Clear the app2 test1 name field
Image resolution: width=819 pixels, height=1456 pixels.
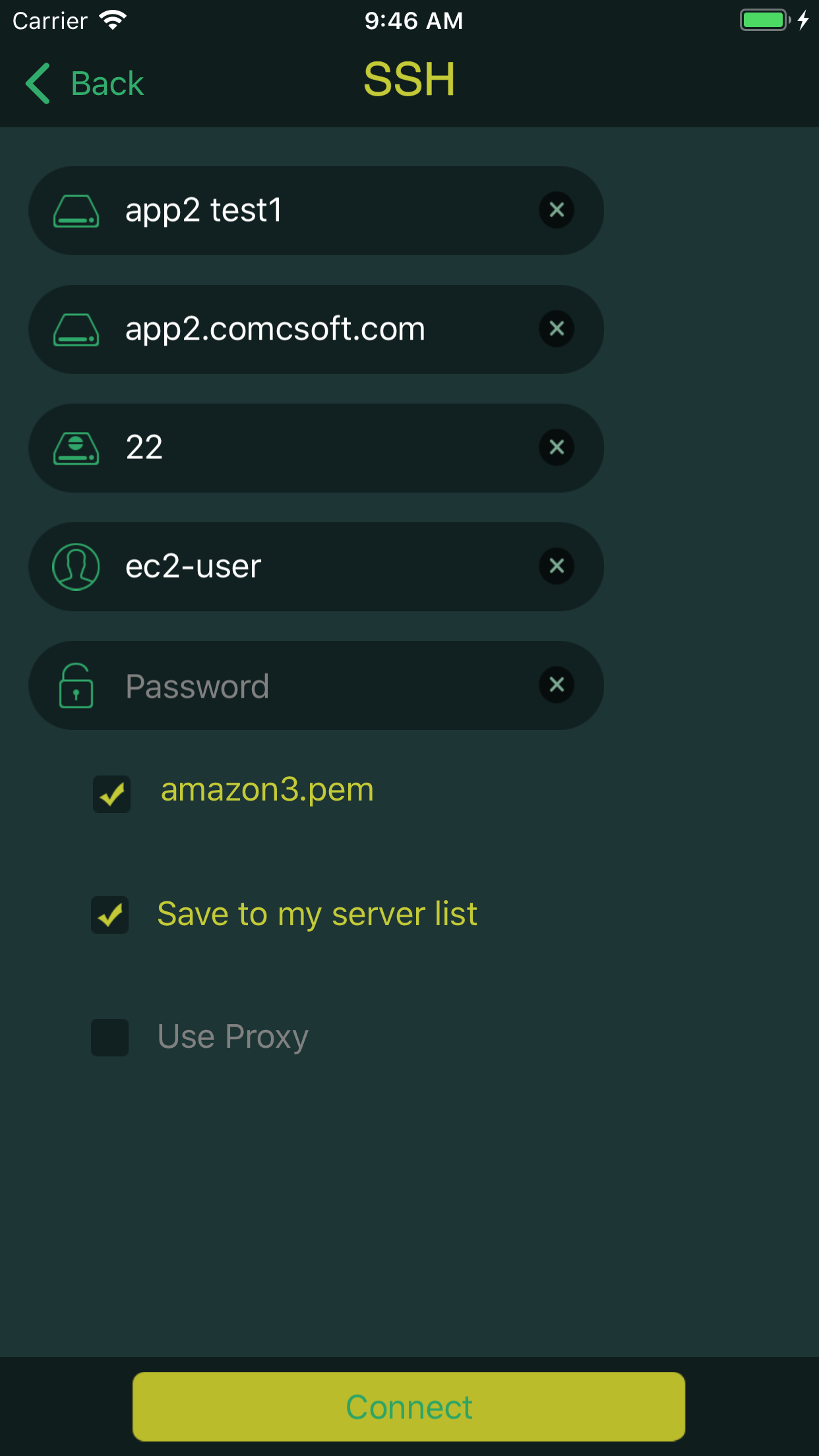pyautogui.click(x=556, y=210)
